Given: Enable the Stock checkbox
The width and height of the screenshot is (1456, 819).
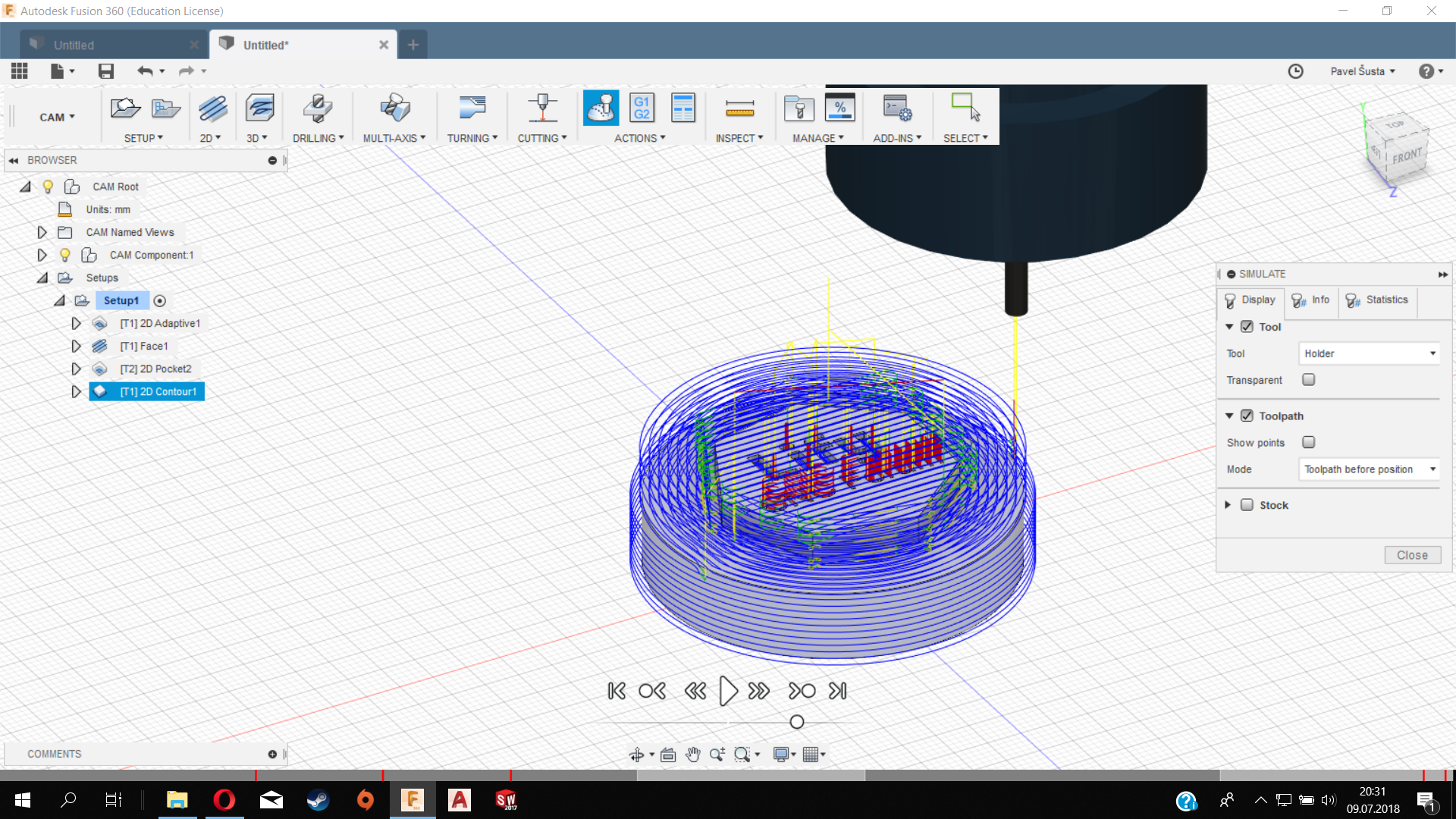Looking at the screenshot, I should [1247, 505].
